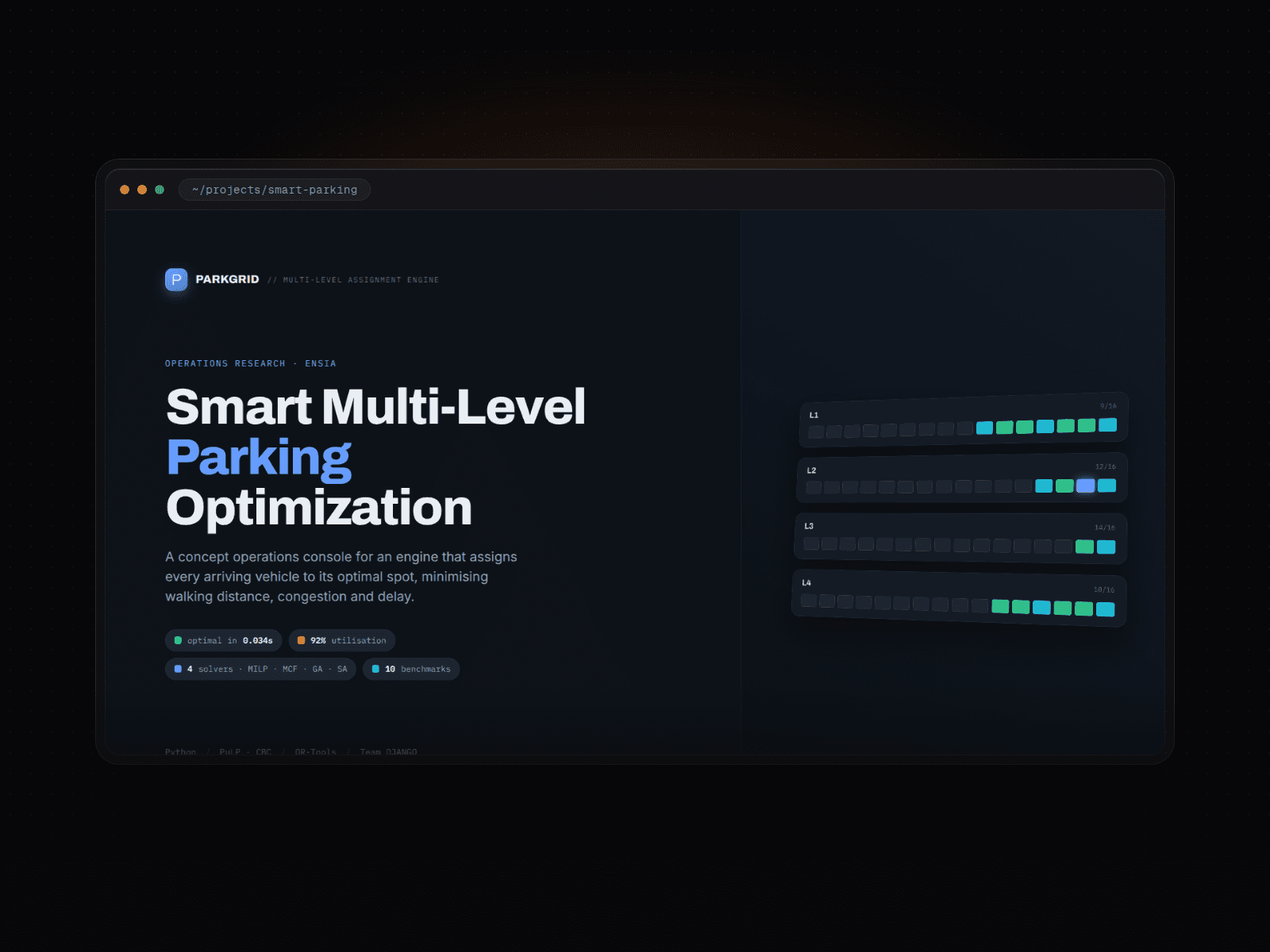The image size is (1270, 952).
Task: Click the L2 level label
Action: [811, 470]
